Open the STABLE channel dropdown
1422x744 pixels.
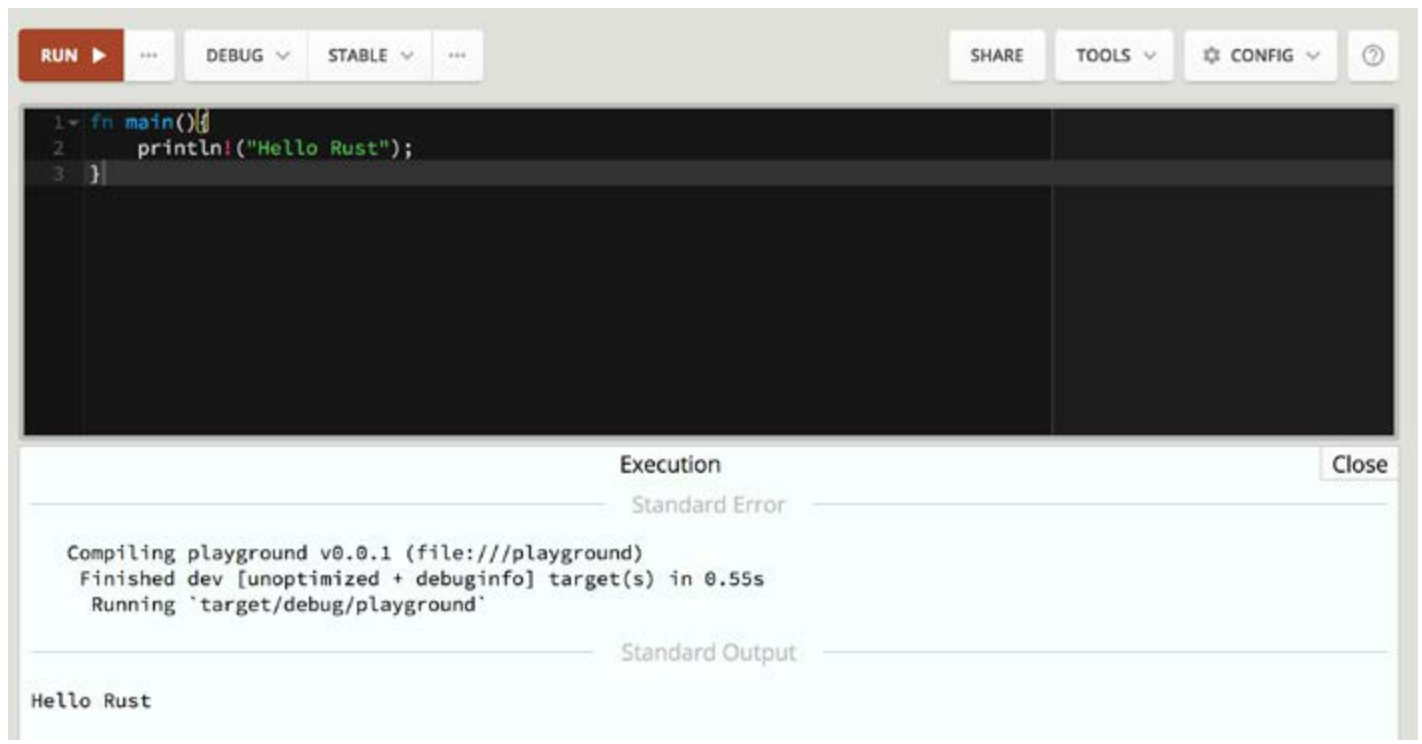pyautogui.click(x=370, y=56)
